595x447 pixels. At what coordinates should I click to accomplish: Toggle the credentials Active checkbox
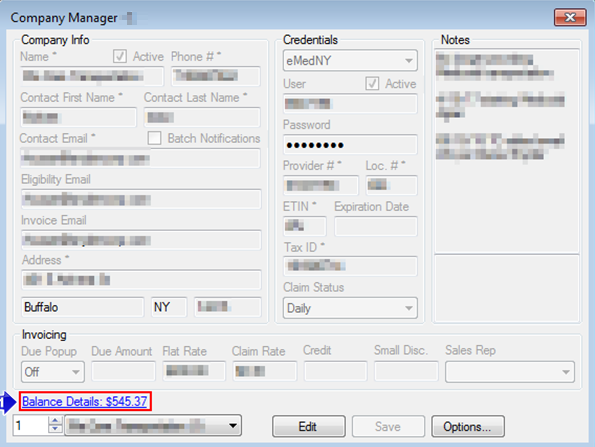372,83
